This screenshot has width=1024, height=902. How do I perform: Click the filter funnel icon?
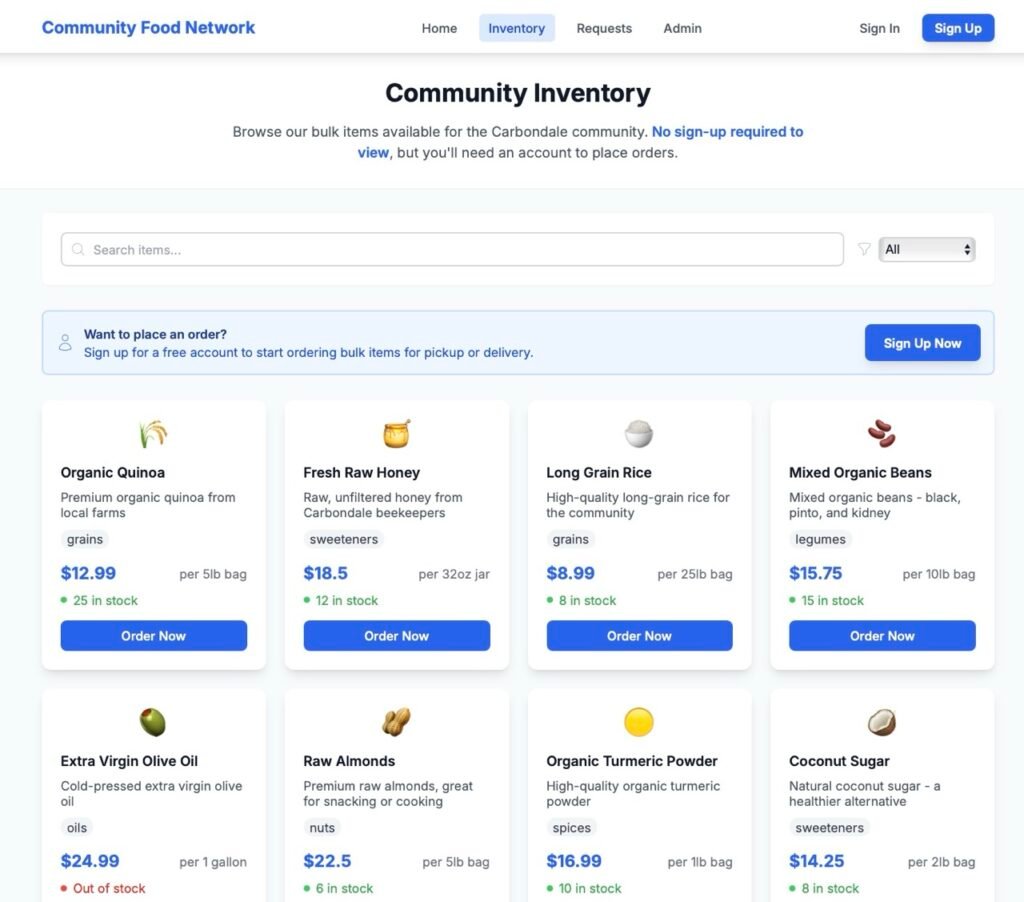864,250
